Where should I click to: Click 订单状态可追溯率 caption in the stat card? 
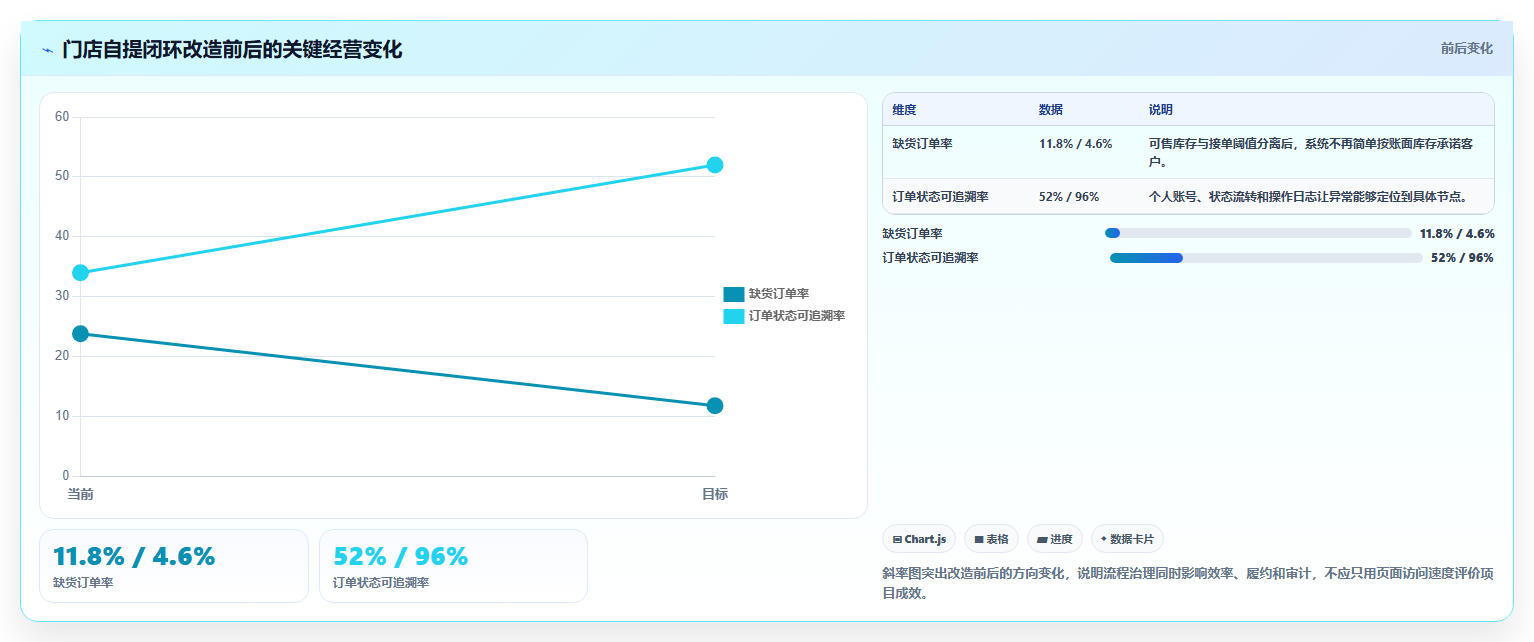pos(381,583)
